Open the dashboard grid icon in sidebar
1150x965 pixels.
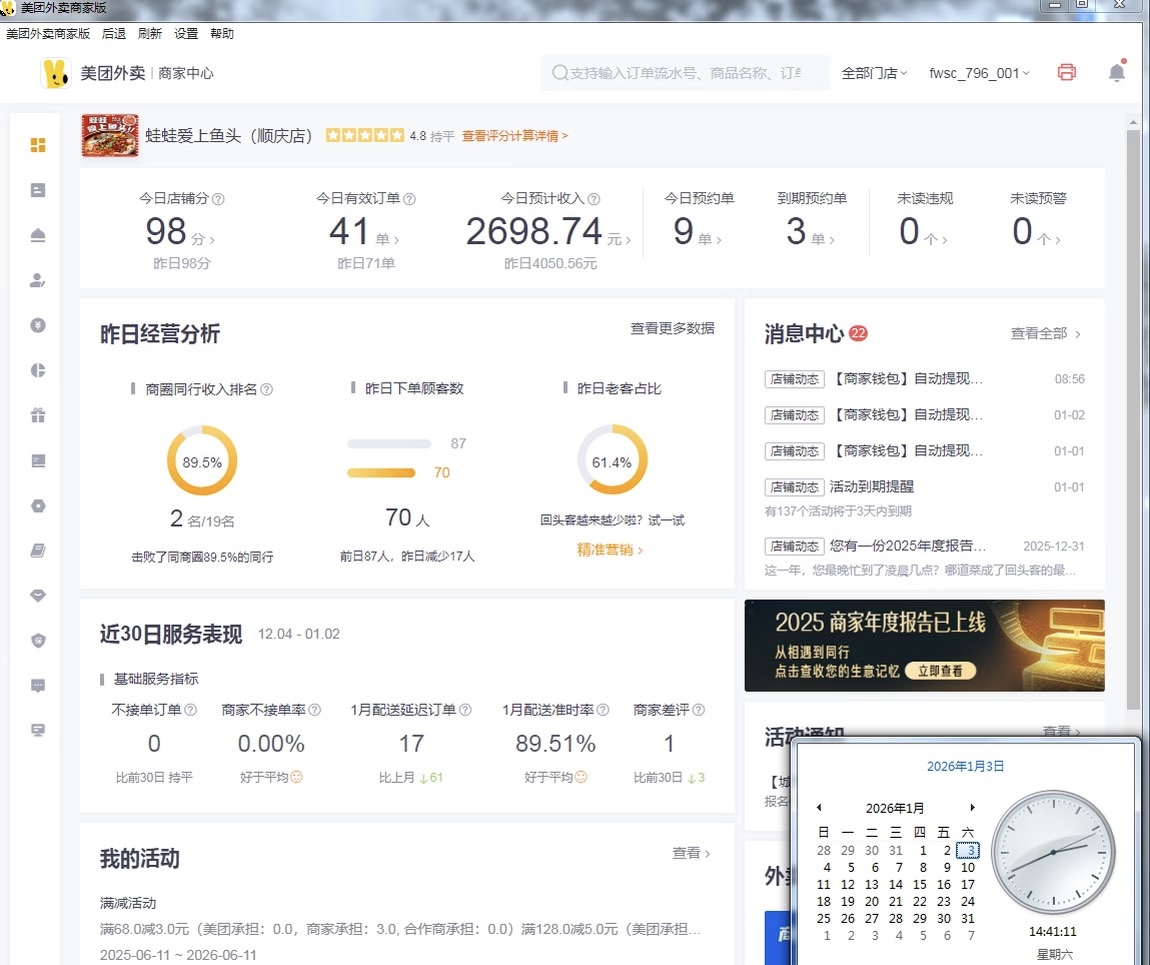point(37,145)
